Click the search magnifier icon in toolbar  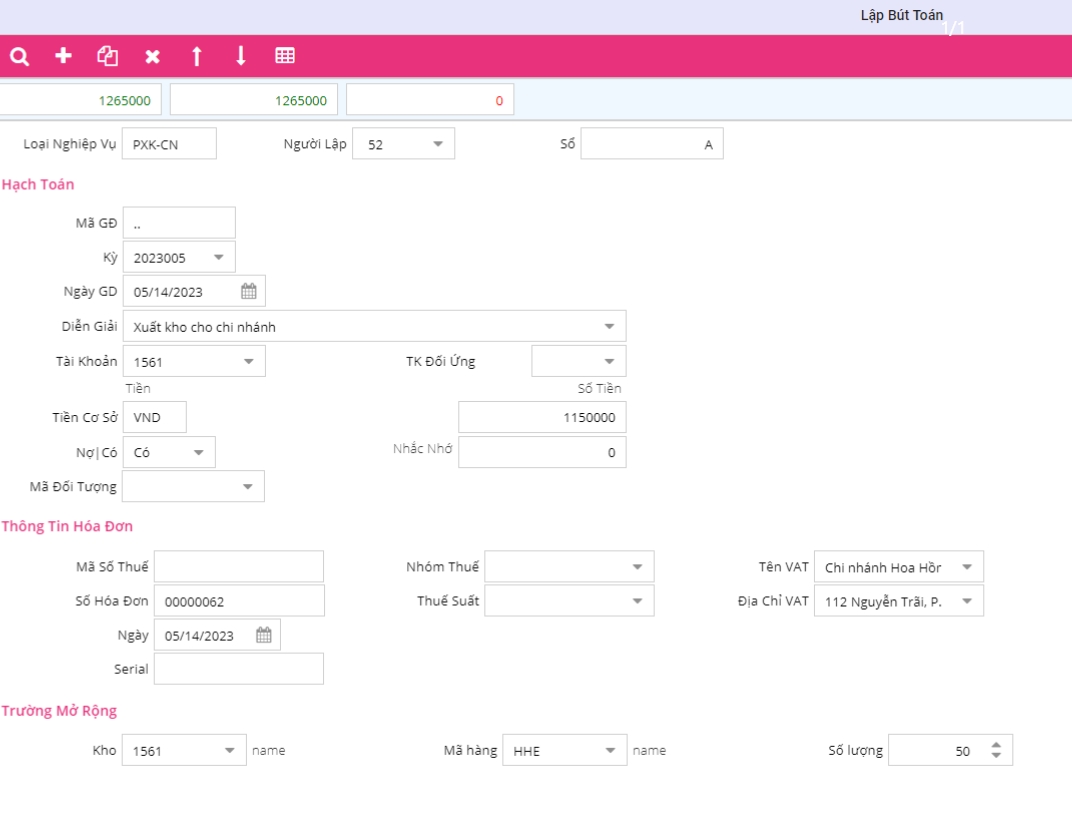point(19,56)
